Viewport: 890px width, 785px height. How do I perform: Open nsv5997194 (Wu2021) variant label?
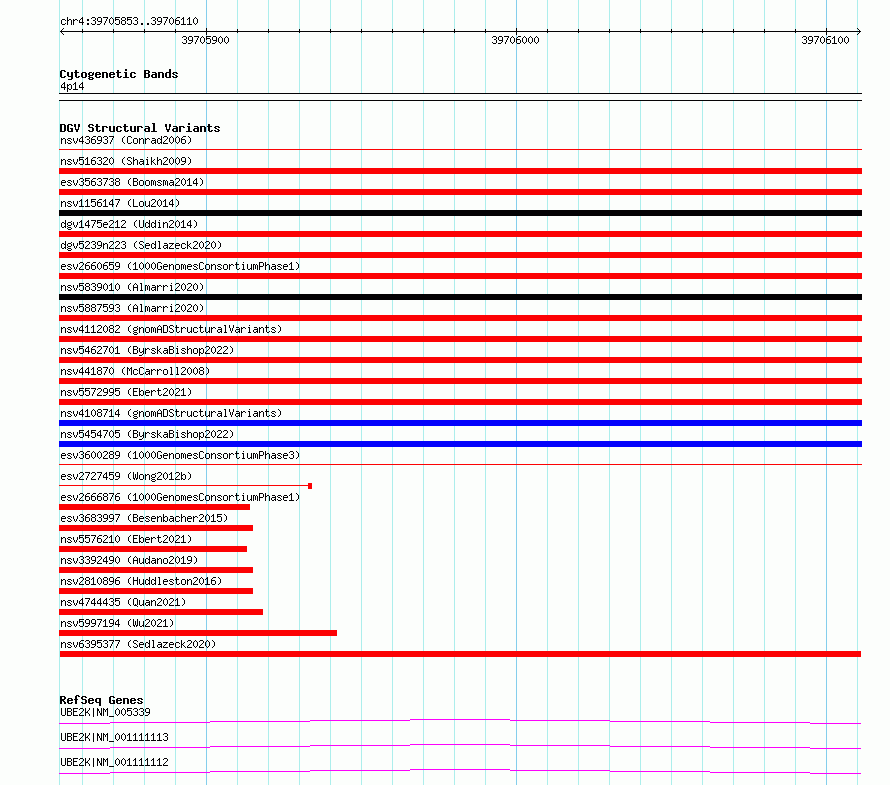point(117,623)
